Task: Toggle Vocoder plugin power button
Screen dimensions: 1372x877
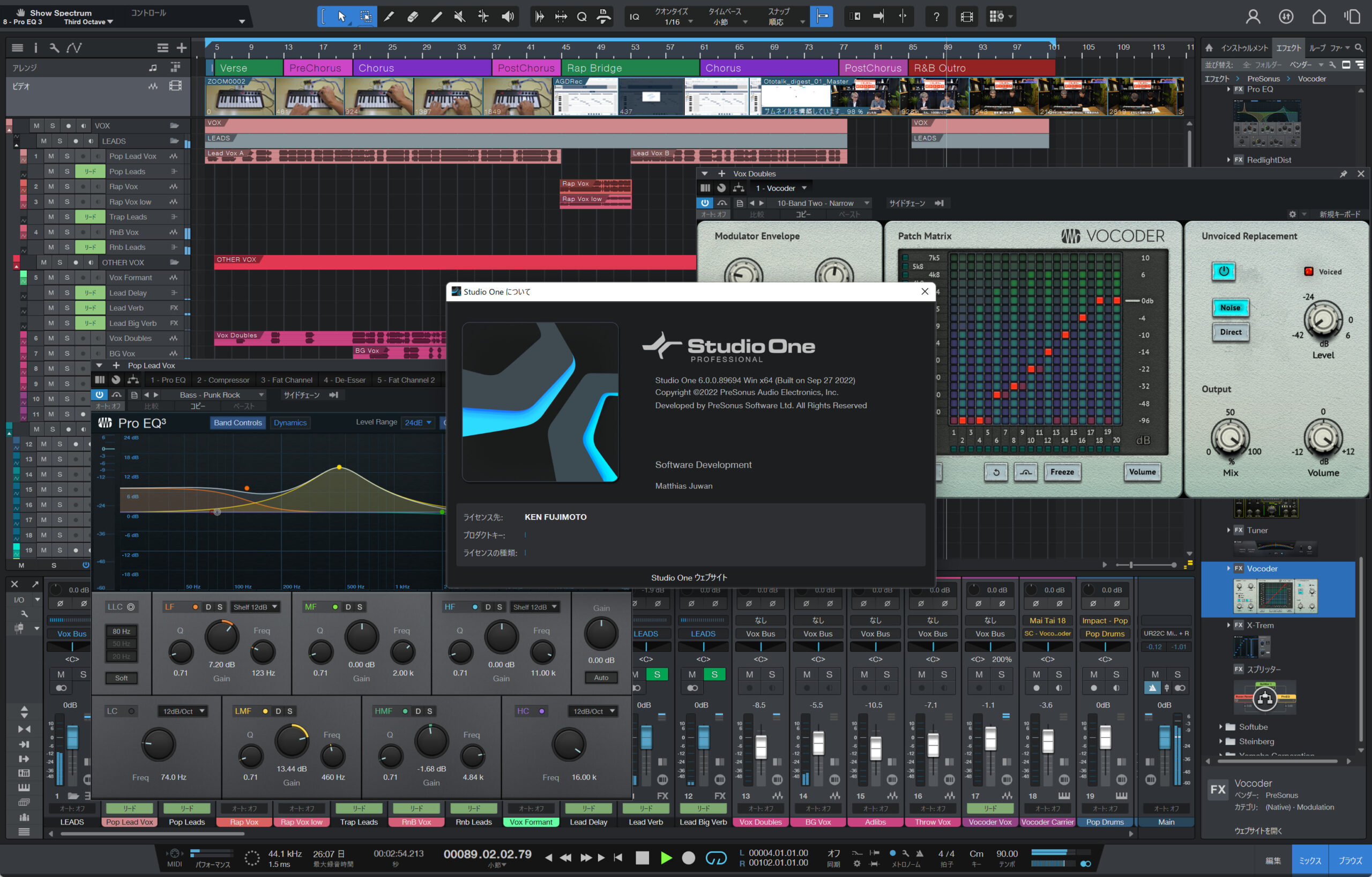Action: click(x=705, y=203)
